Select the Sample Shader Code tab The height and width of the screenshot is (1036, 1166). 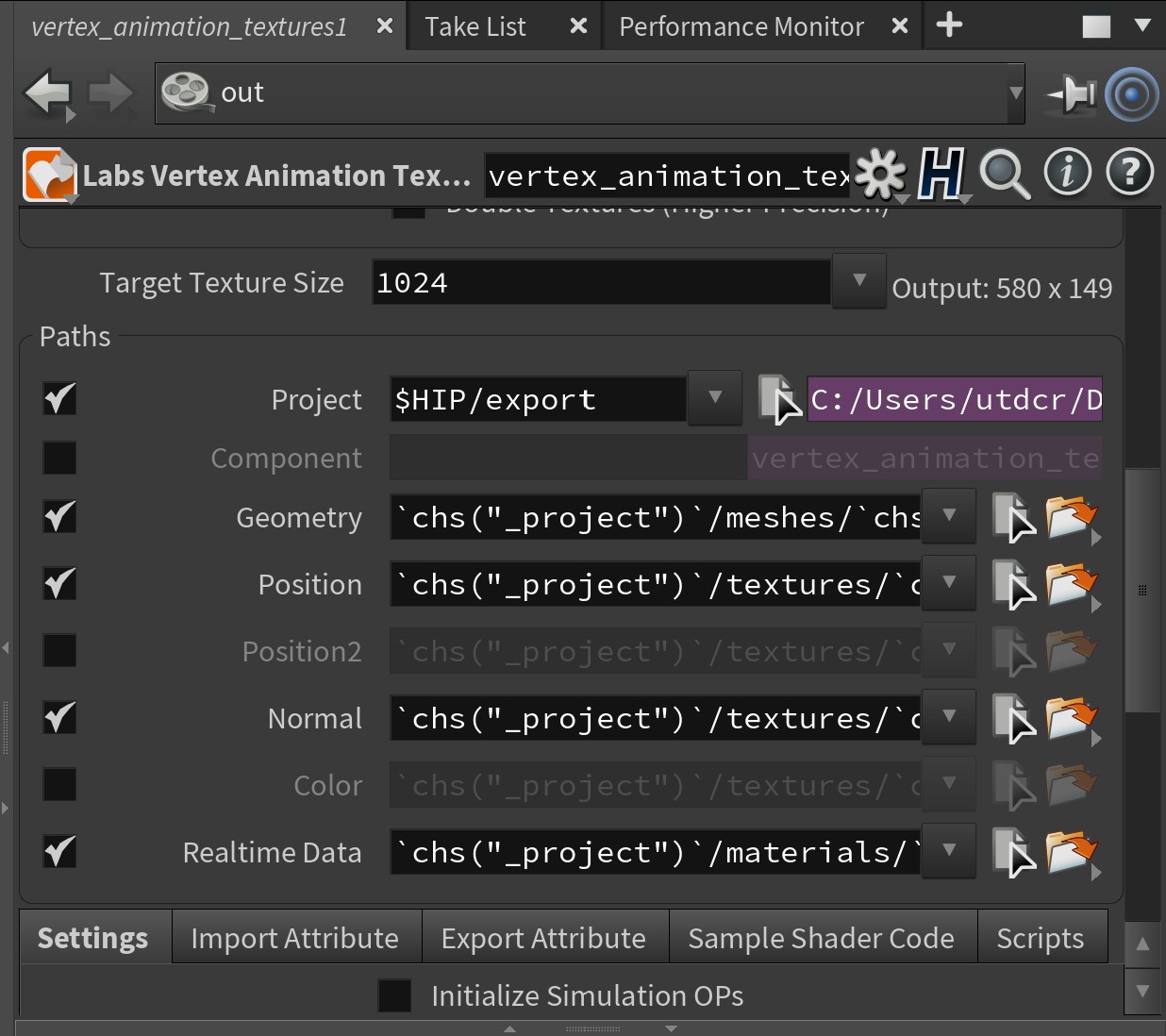tap(822, 938)
